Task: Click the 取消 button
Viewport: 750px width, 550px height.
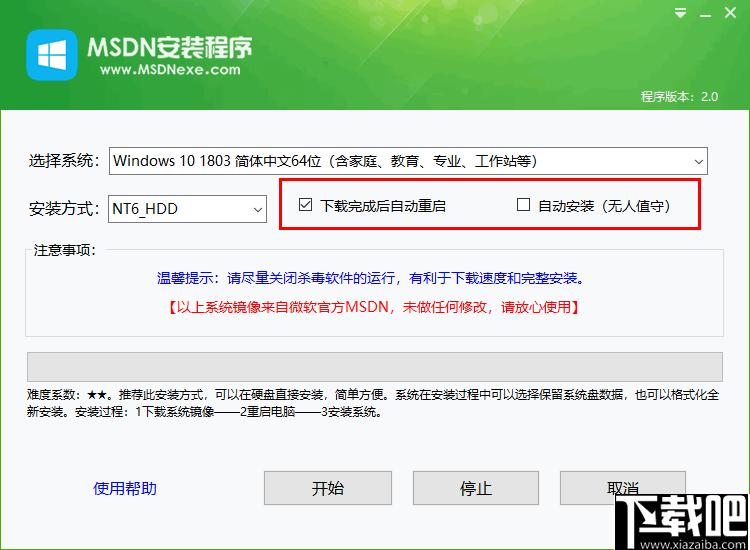Action: [x=623, y=488]
